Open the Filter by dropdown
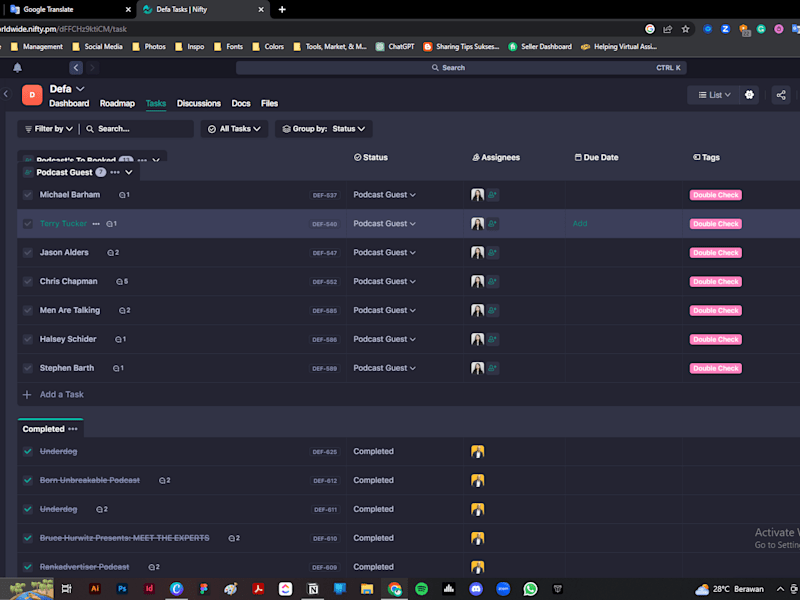The height and width of the screenshot is (600, 800). coord(49,129)
